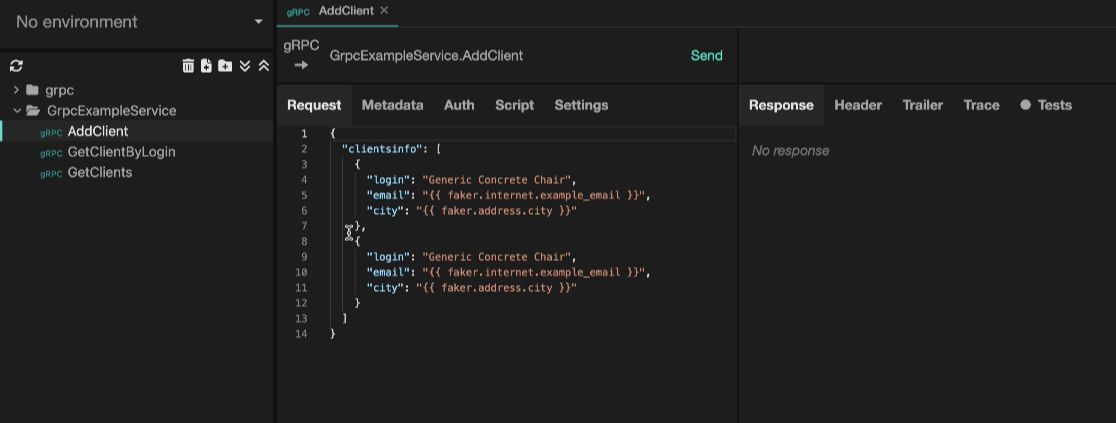Click the GrpcExampleService.AddClient method field

pyautogui.click(x=427, y=56)
